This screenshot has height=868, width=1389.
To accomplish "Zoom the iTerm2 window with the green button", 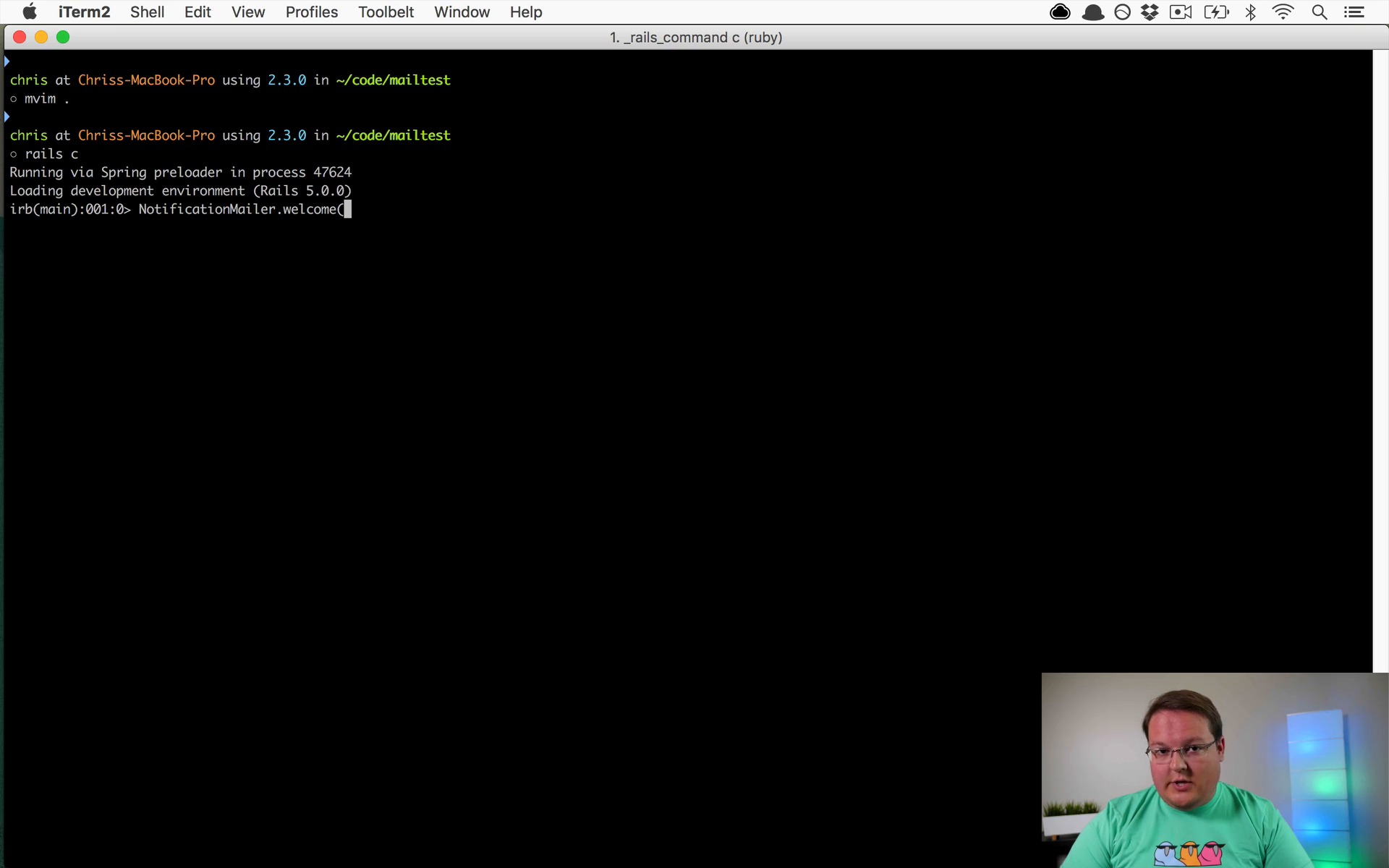I will click(x=63, y=37).
